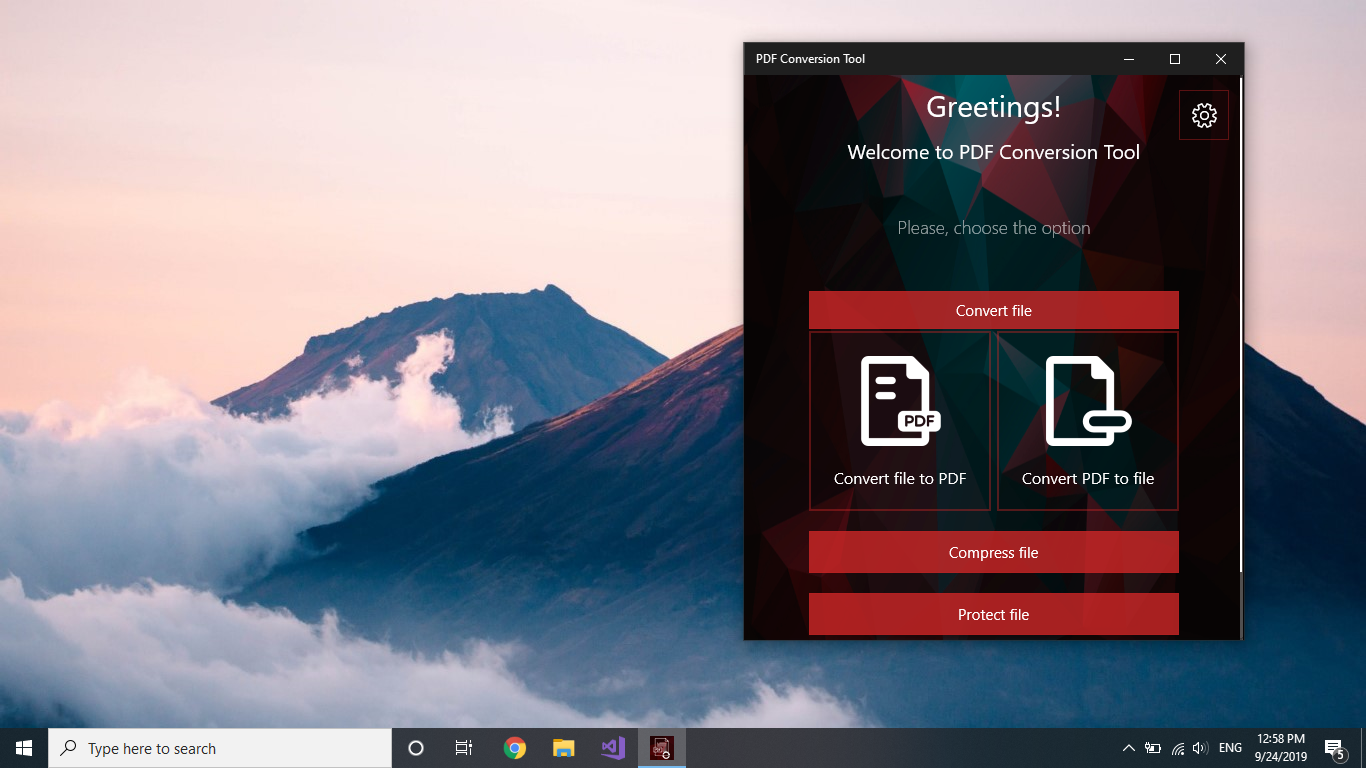This screenshot has width=1366, height=768.
Task: Expand hidden icons in system tray
Action: [1128, 747]
